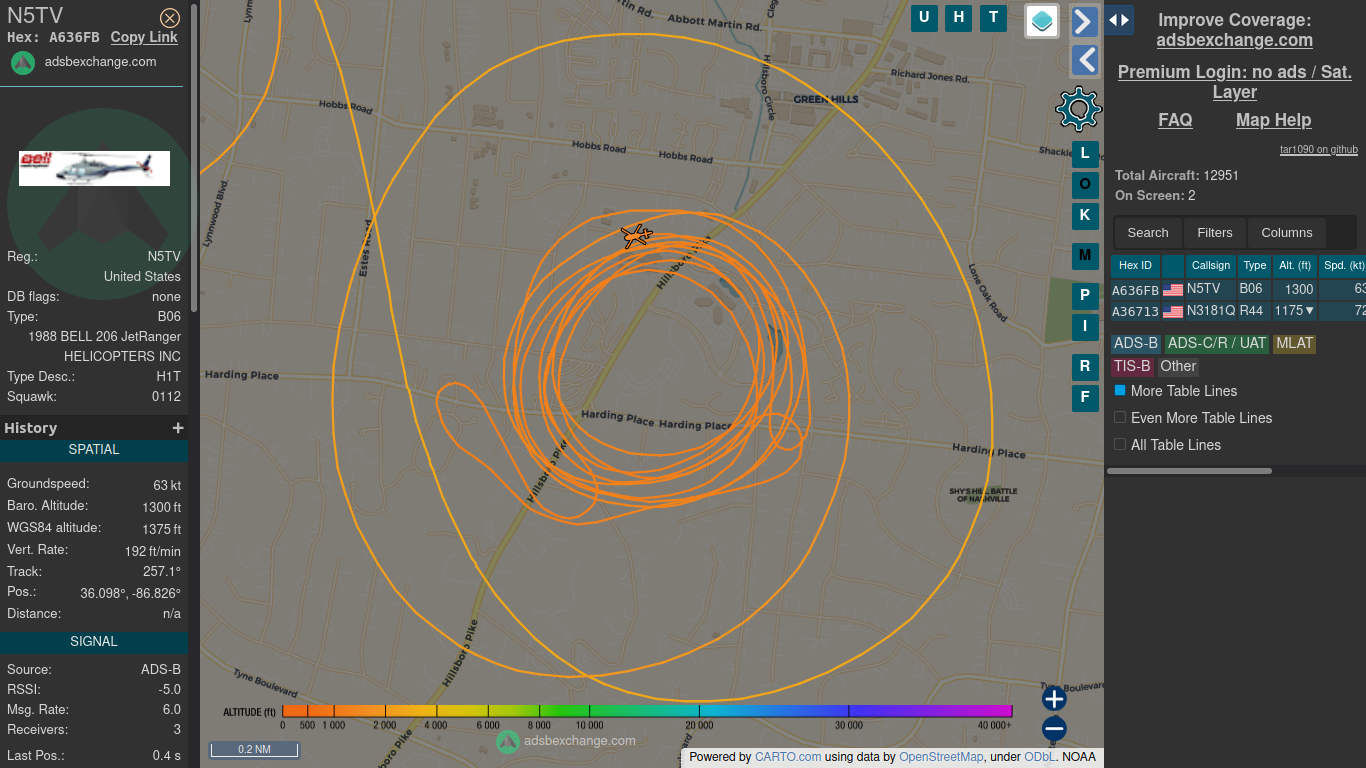Toggle the MLAT source filter
This screenshot has height=768, width=1366.
point(1294,343)
